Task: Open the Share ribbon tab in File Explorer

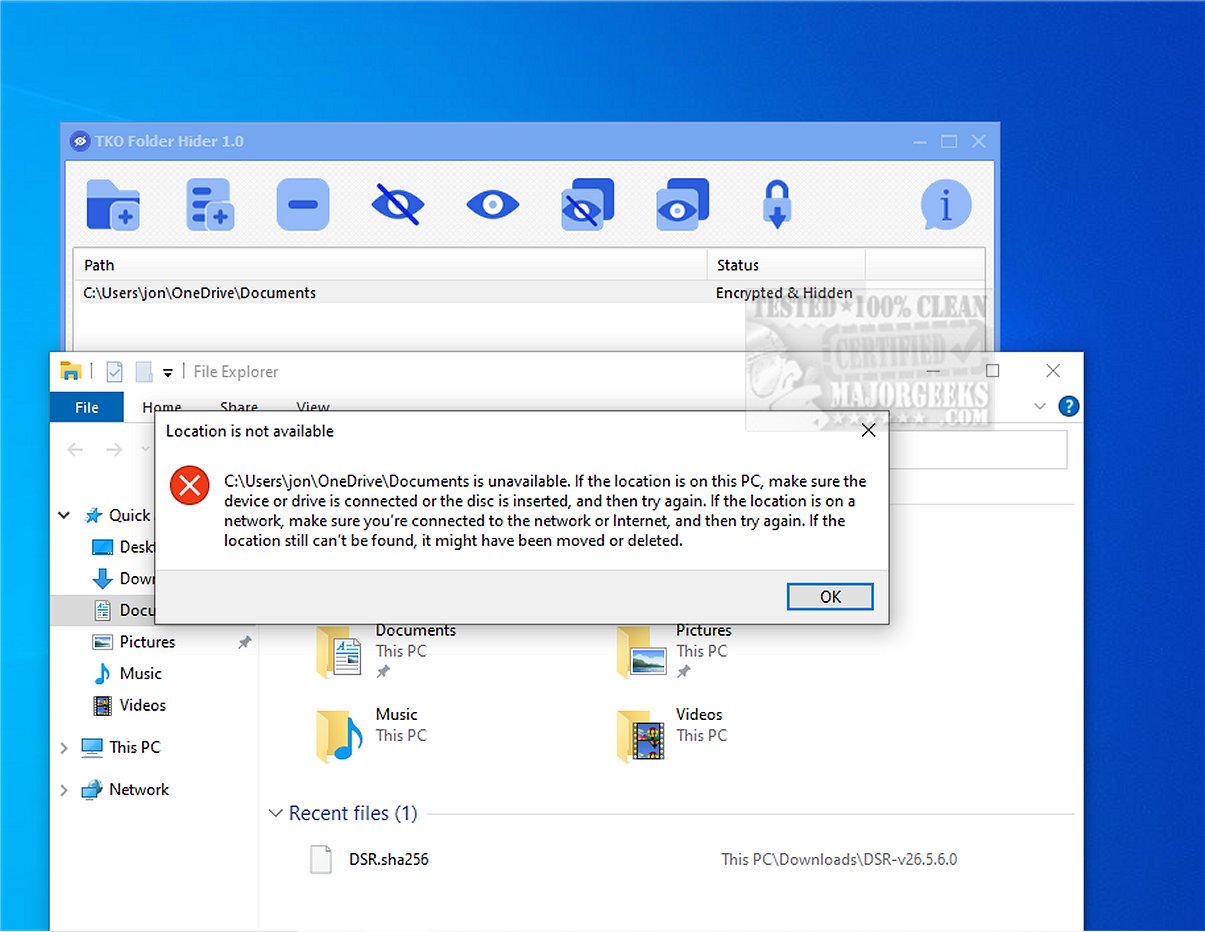Action: point(239,406)
